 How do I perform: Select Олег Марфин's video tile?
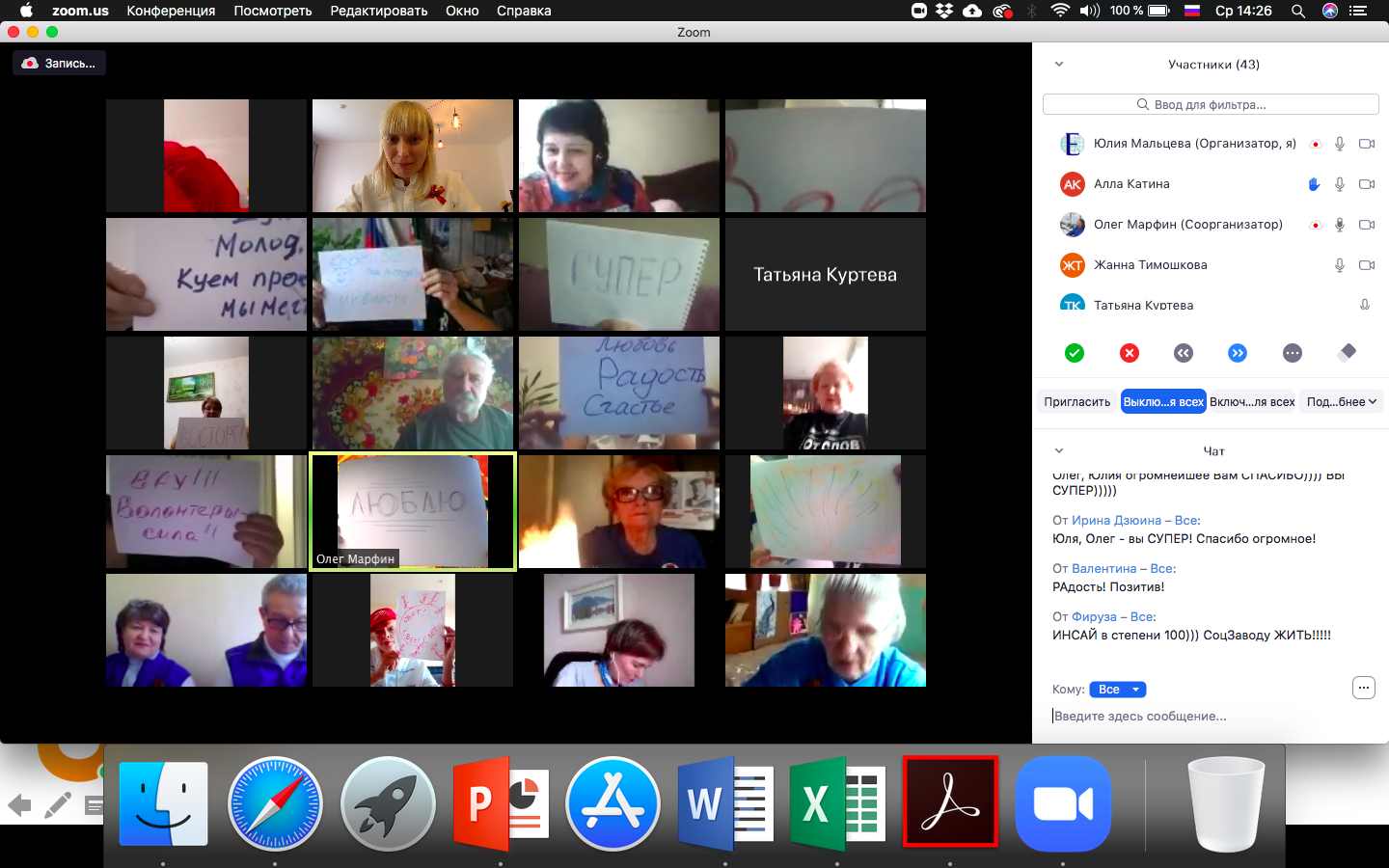(413, 512)
